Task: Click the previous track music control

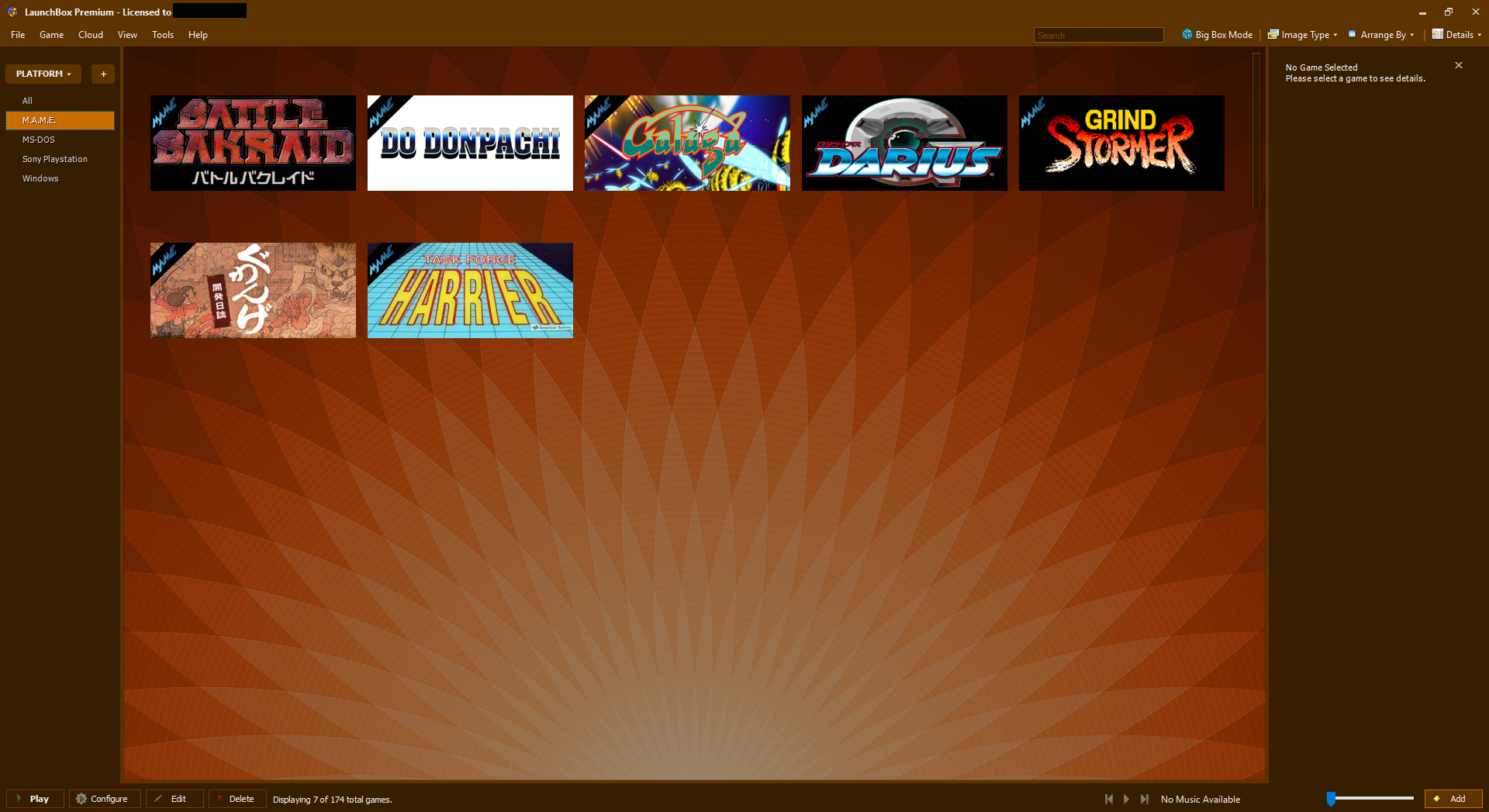Action: (1109, 799)
